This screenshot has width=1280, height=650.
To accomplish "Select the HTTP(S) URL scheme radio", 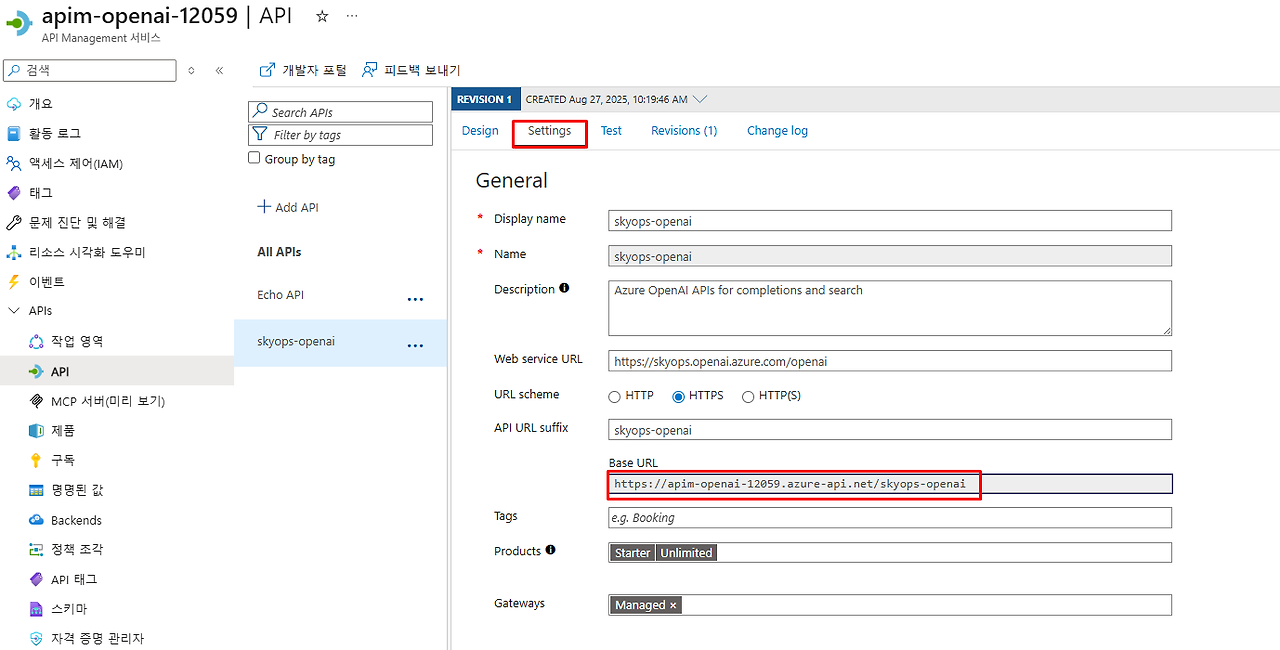I will 748,396.
